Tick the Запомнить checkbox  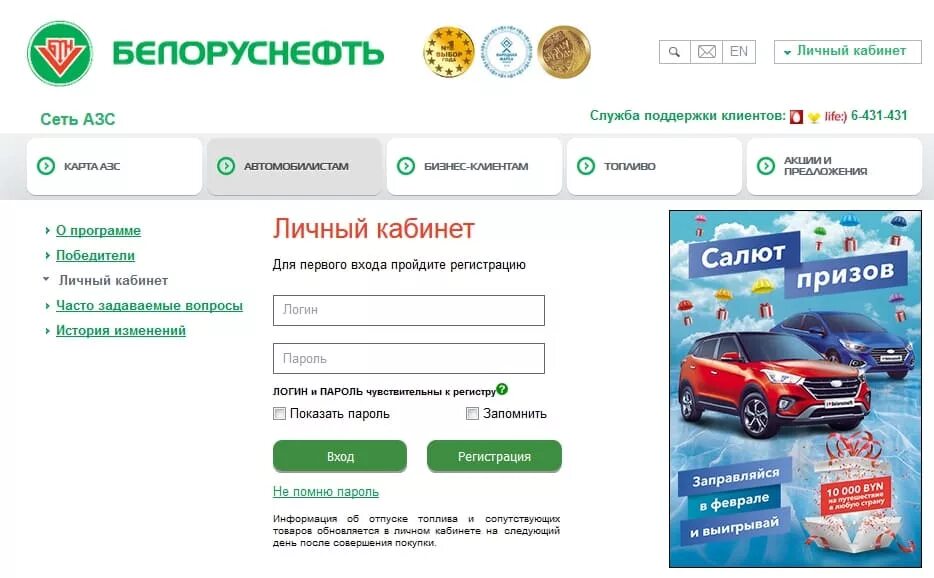pos(472,414)
